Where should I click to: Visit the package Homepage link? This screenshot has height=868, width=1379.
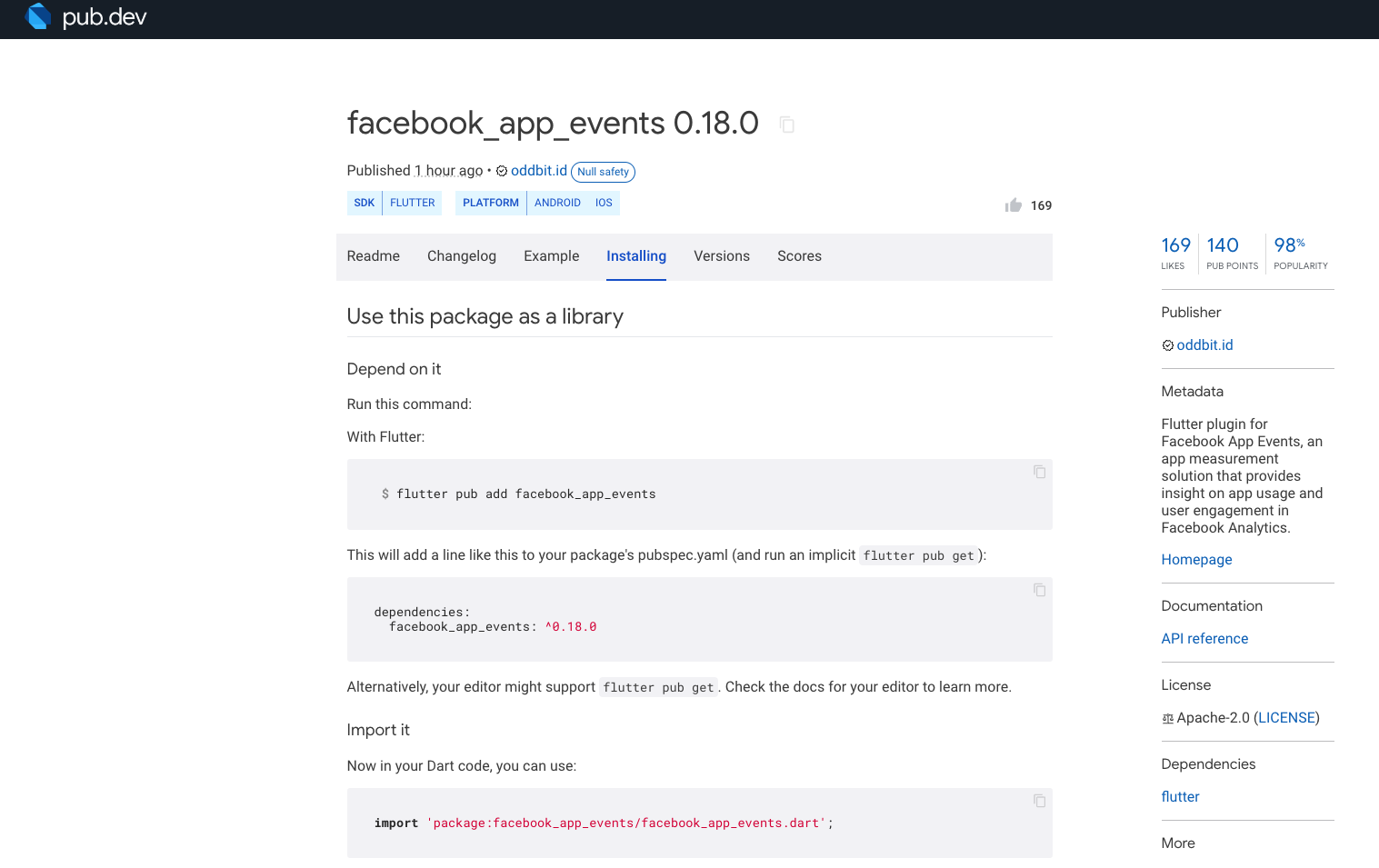(1197, 560)
